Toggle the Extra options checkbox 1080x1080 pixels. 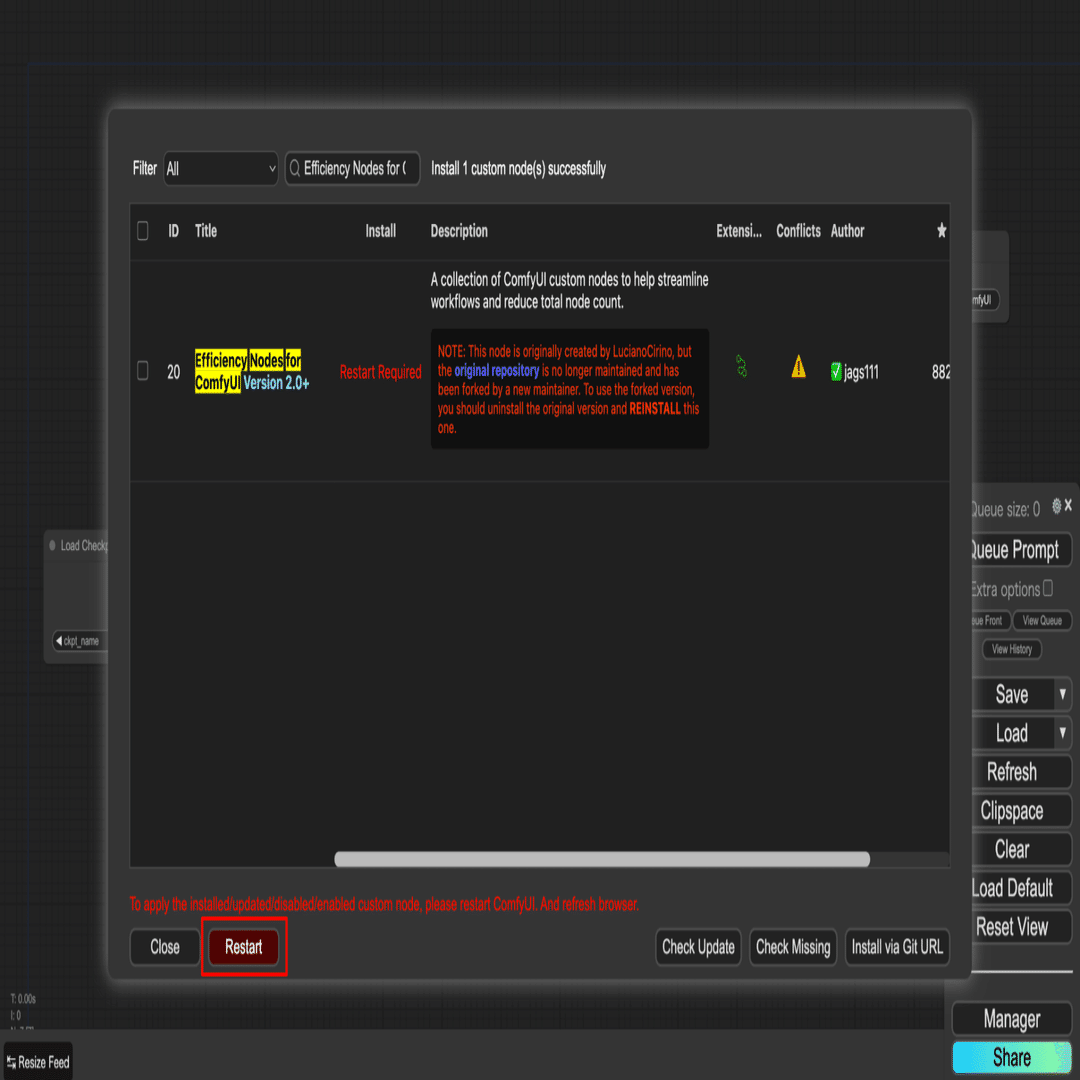(x=1048, y=588)
